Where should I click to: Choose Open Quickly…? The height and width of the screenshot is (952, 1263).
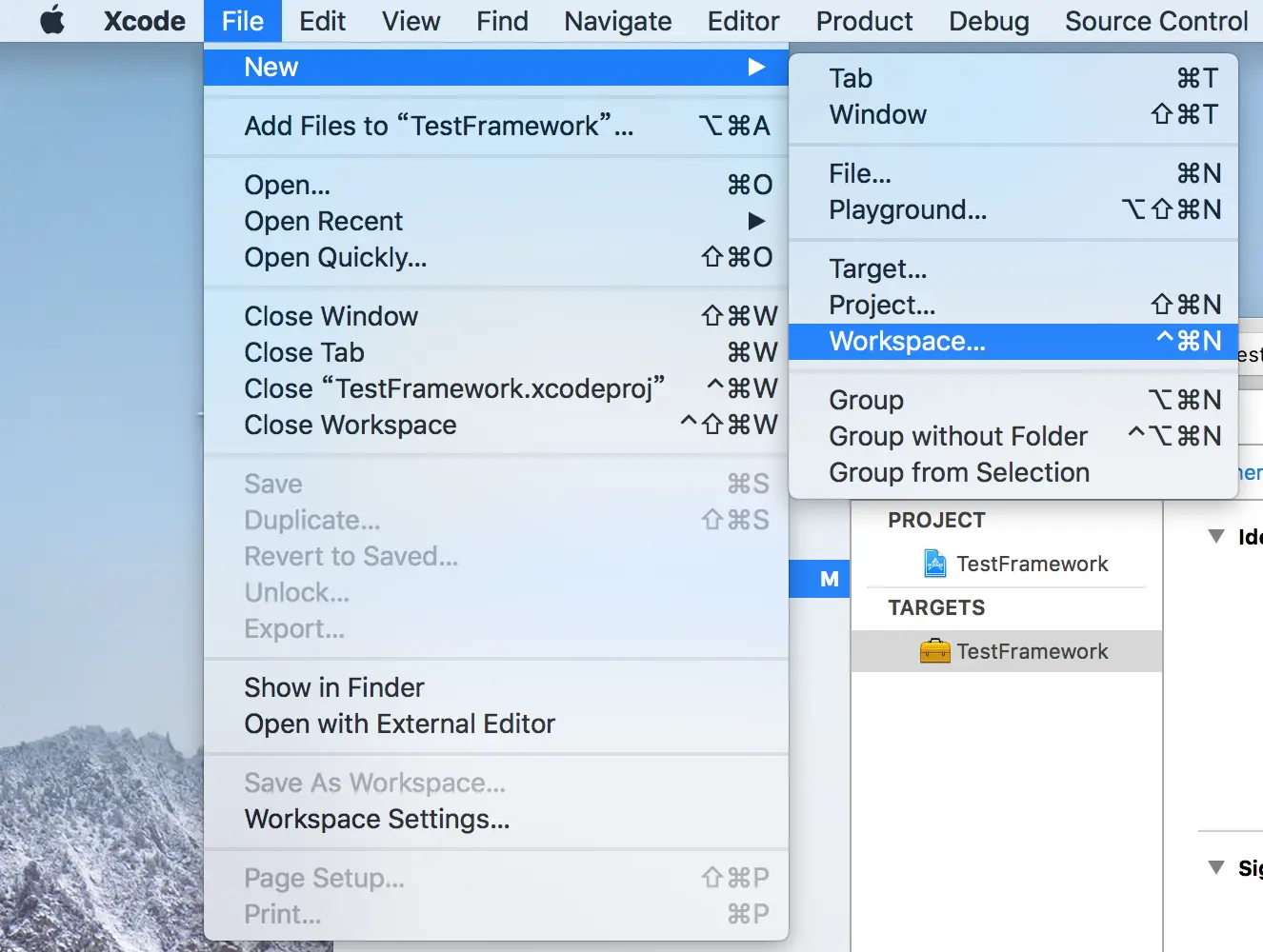[x=496, y=257]
